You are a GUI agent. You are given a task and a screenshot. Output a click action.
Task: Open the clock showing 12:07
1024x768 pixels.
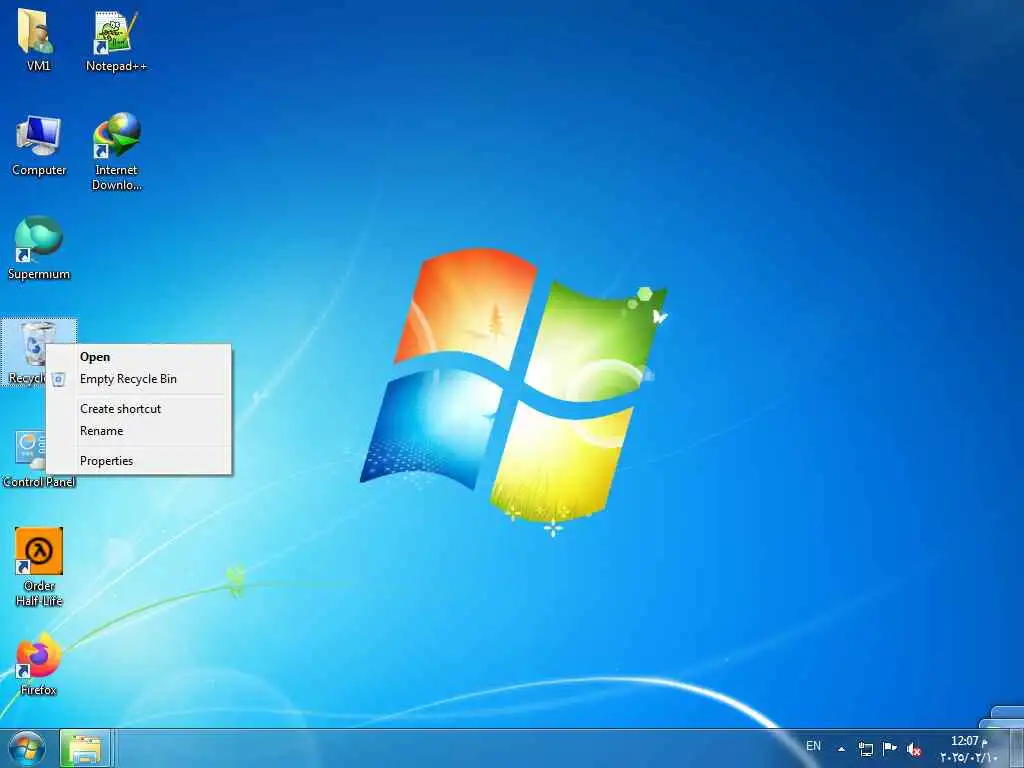[969, 749]
